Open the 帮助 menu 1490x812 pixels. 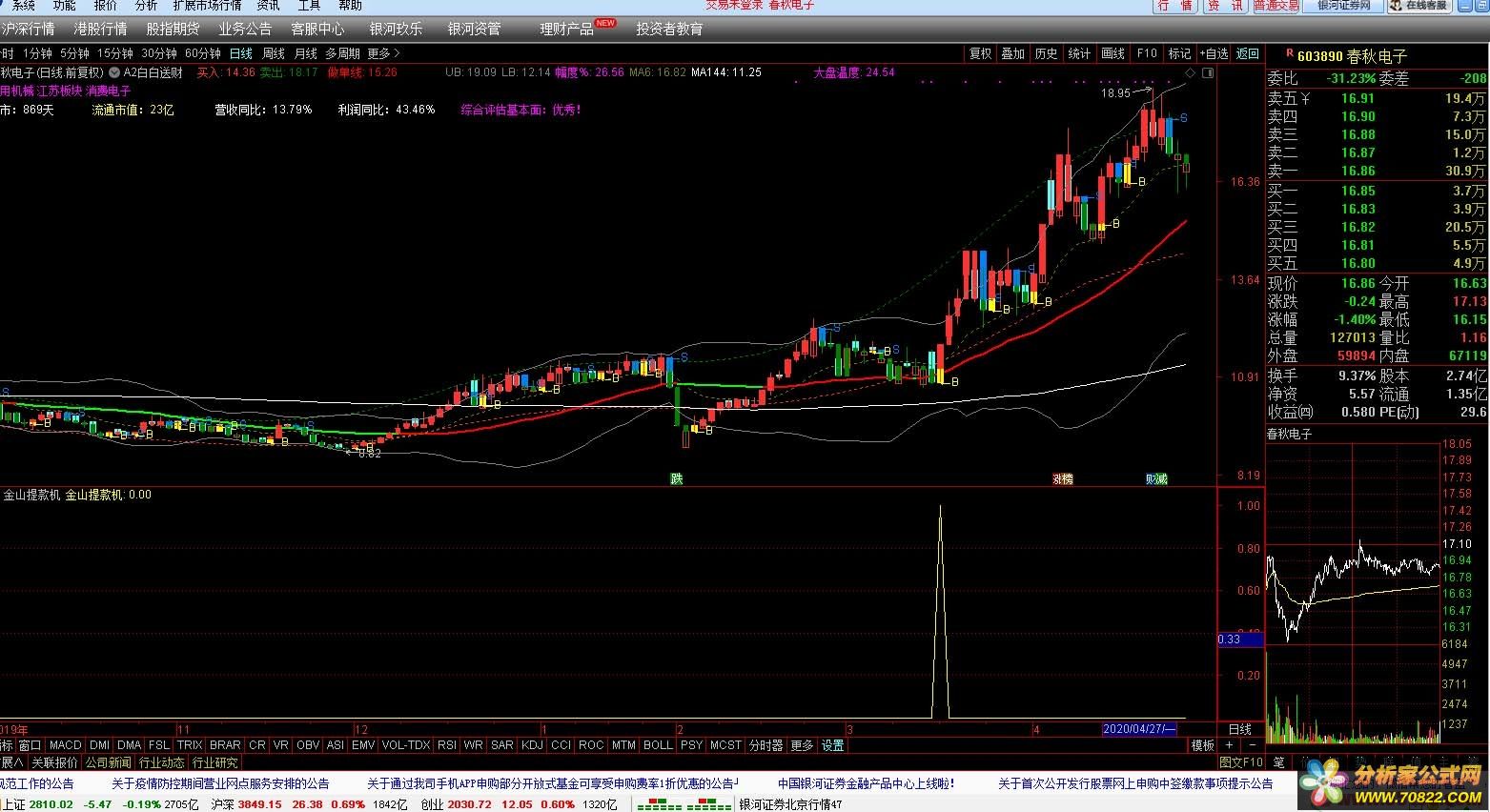point(350,6)
